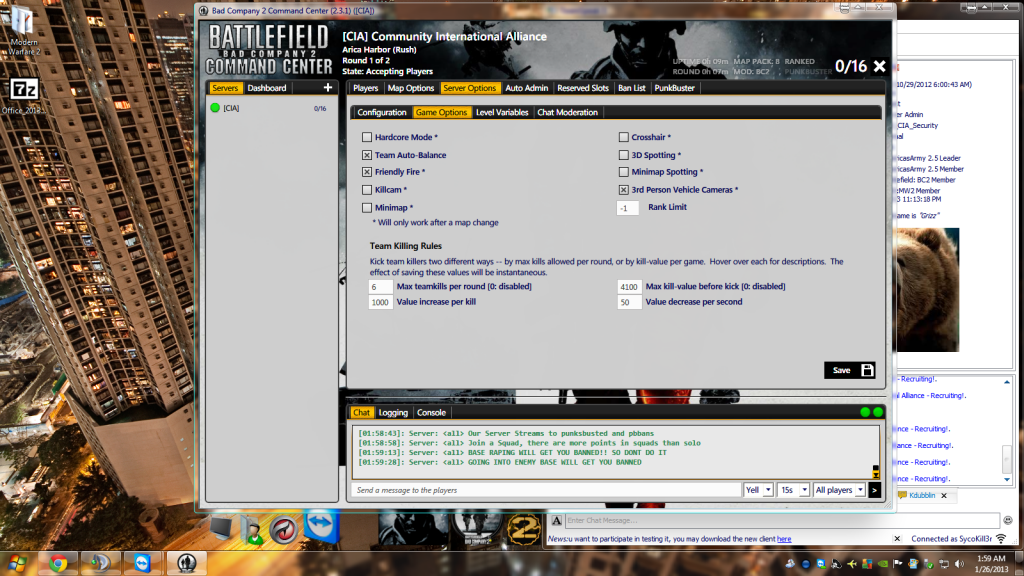Screen dimensions: 1024x576
Task: Open the Ban List tab
Action: [x=632, y=88]
